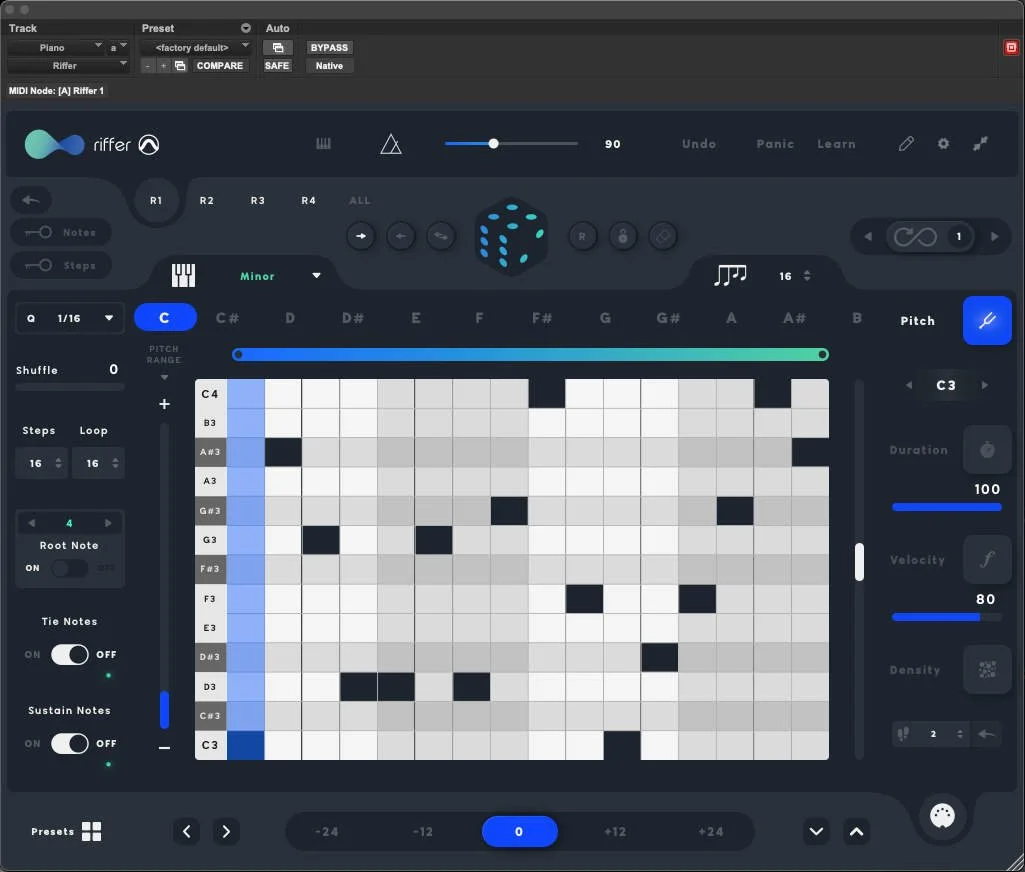Roll the dice to randomize the riff
This screenshot has height=872, width=1025.
click(511, 236)
